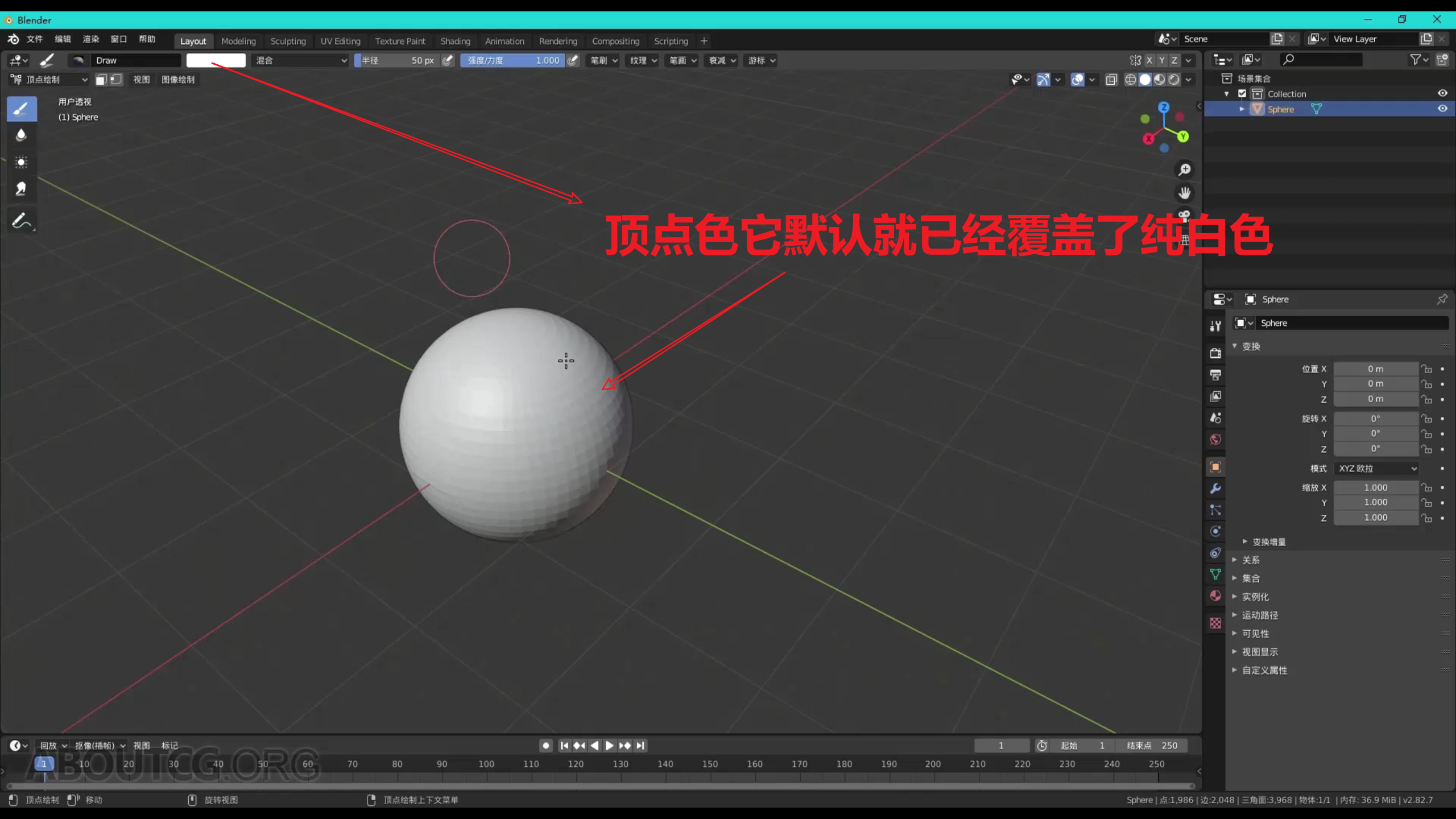
Task: Select the Blur tool in left toolbar
Action: click(x=22, y=135)
